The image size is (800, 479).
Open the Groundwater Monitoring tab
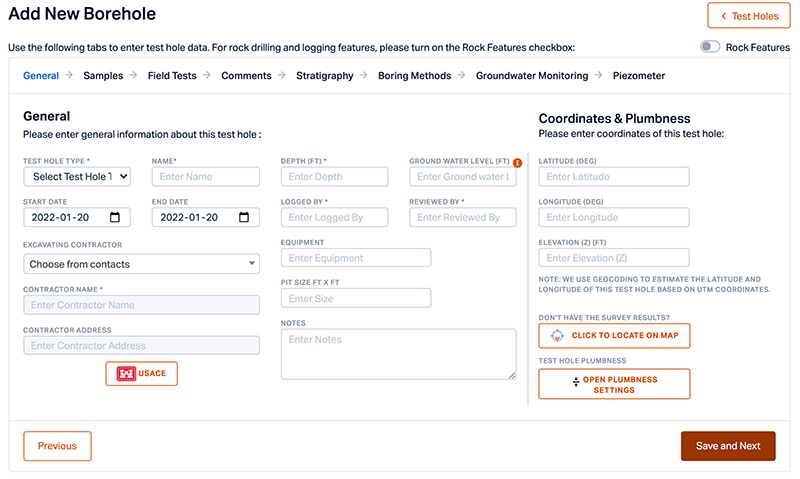click(x=532, y=75)
